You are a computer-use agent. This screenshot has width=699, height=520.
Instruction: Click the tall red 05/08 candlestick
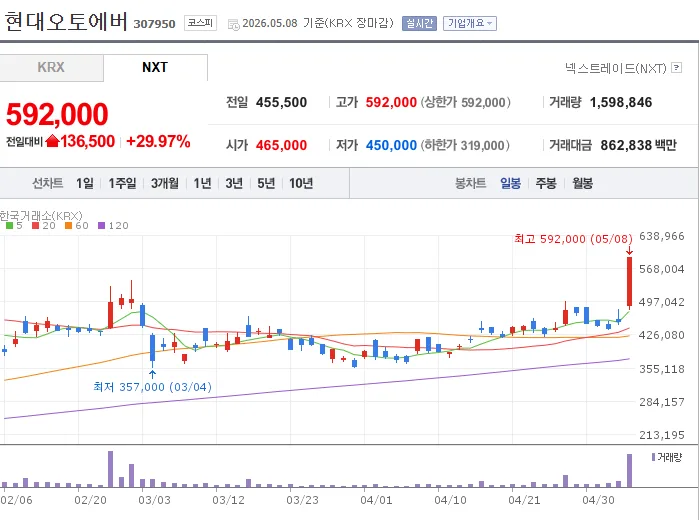[629, 281]
